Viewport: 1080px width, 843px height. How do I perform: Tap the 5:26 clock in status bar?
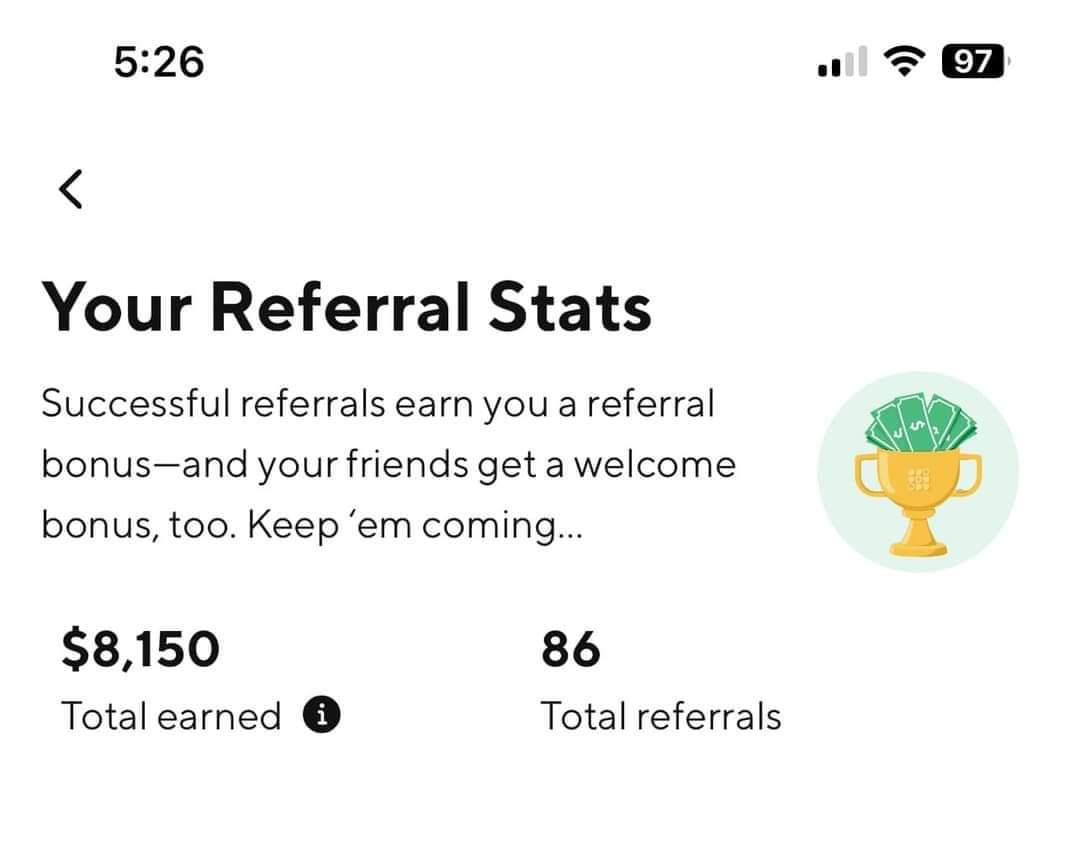(x=159, y=61)
